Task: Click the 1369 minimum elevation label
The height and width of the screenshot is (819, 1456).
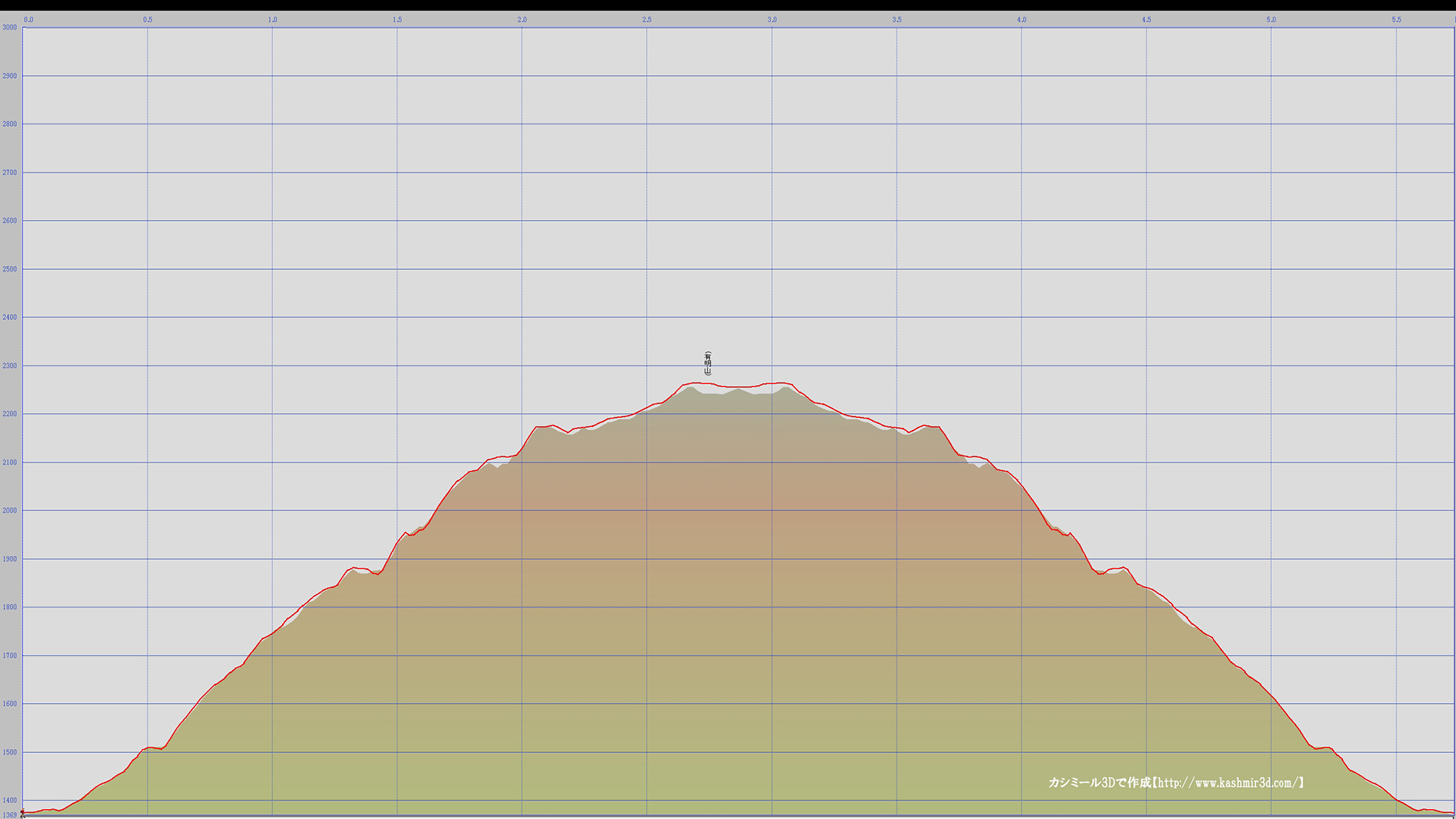Action: click(9, 815)
